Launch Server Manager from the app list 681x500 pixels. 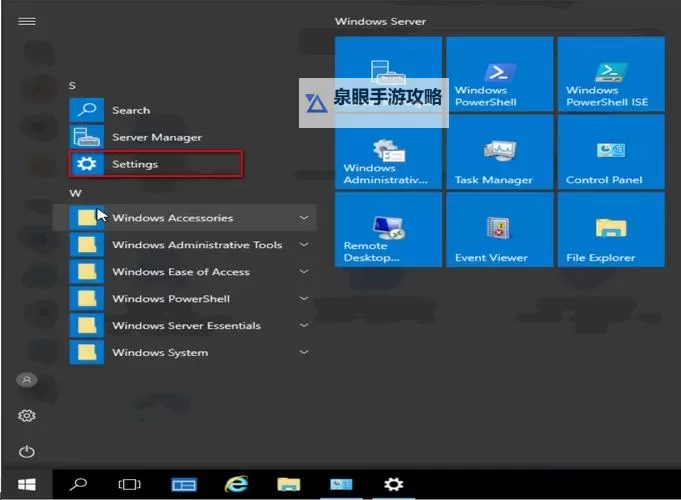tap(185, 137)
